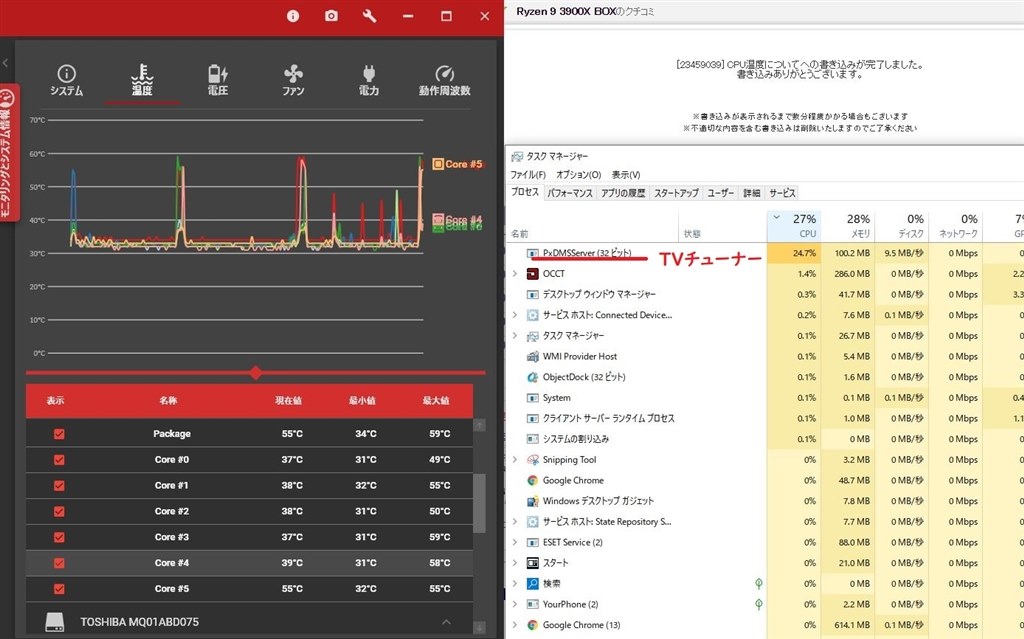Switch to 詳細 tab in Task Manager
1024x639 pixels.
pyautogui.click(x=752, y=193)
